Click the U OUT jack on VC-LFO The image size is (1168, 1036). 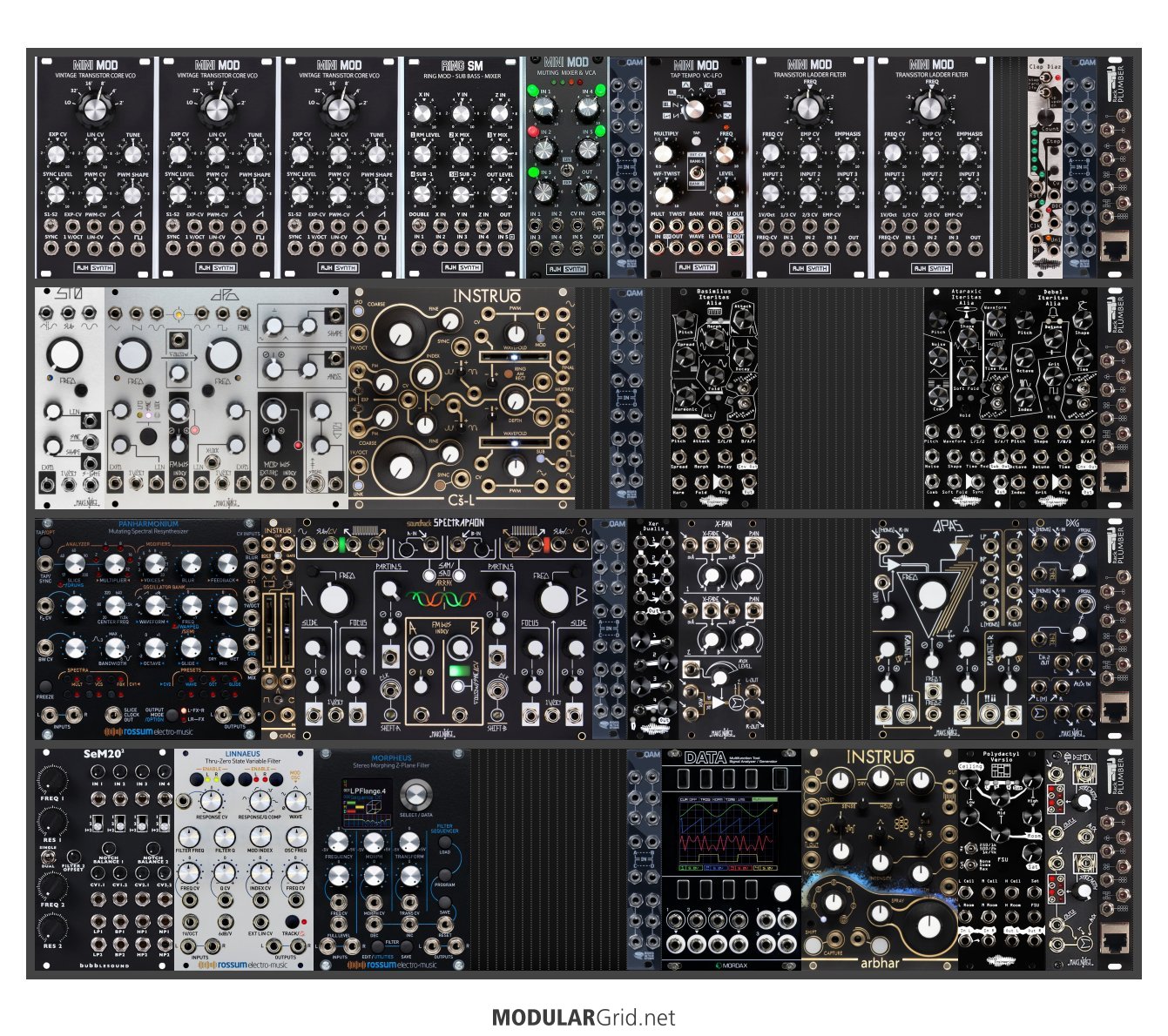[x=737, y=225]
